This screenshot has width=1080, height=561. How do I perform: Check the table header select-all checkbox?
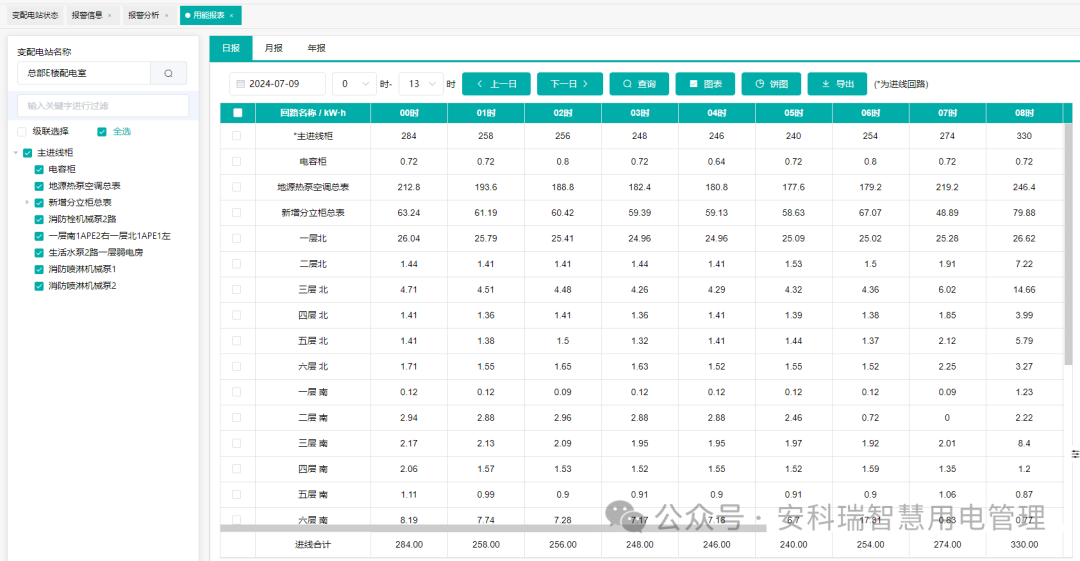pyautogui.click(x=238, y=113)
